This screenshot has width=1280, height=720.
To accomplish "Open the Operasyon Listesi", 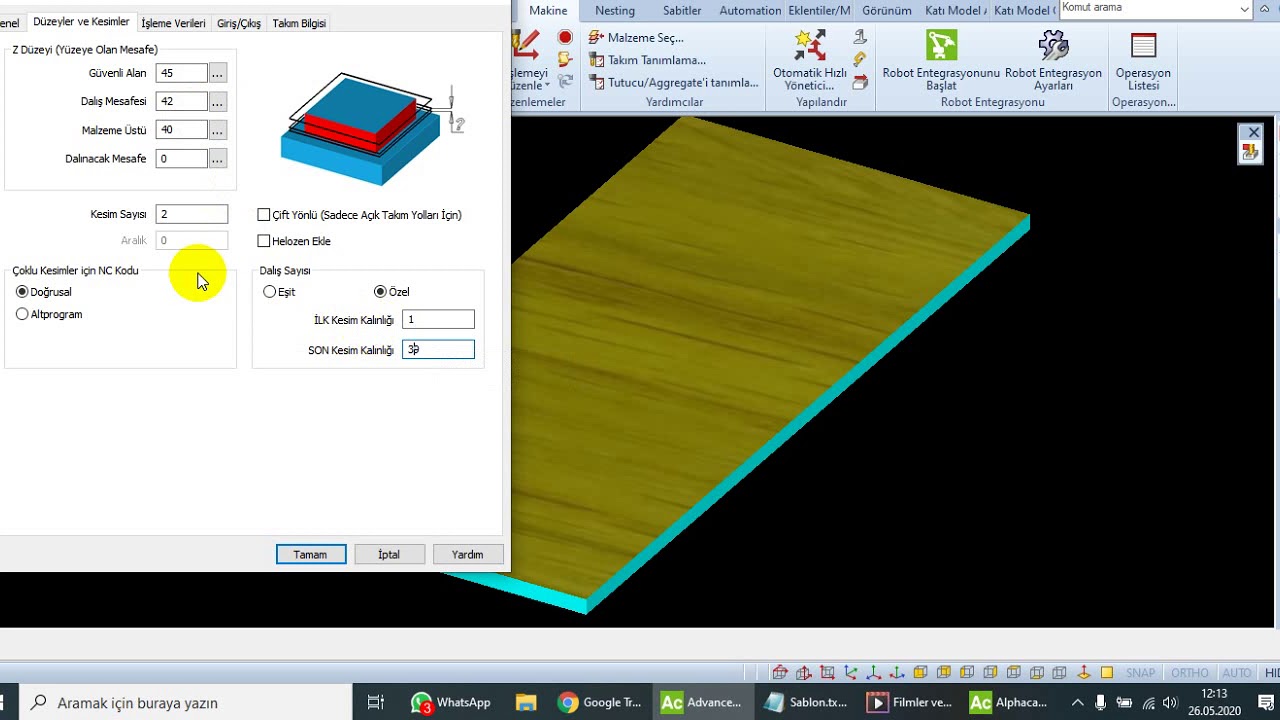I will 1143,60.
